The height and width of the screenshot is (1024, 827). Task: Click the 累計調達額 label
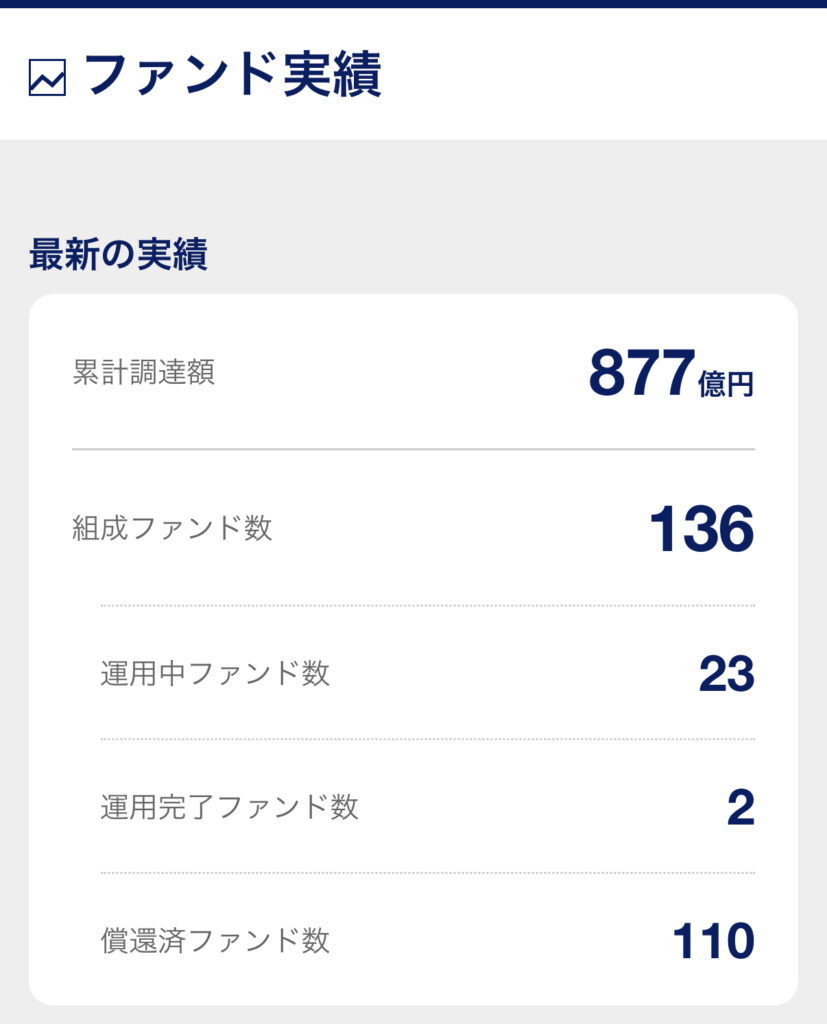[143, 373]
